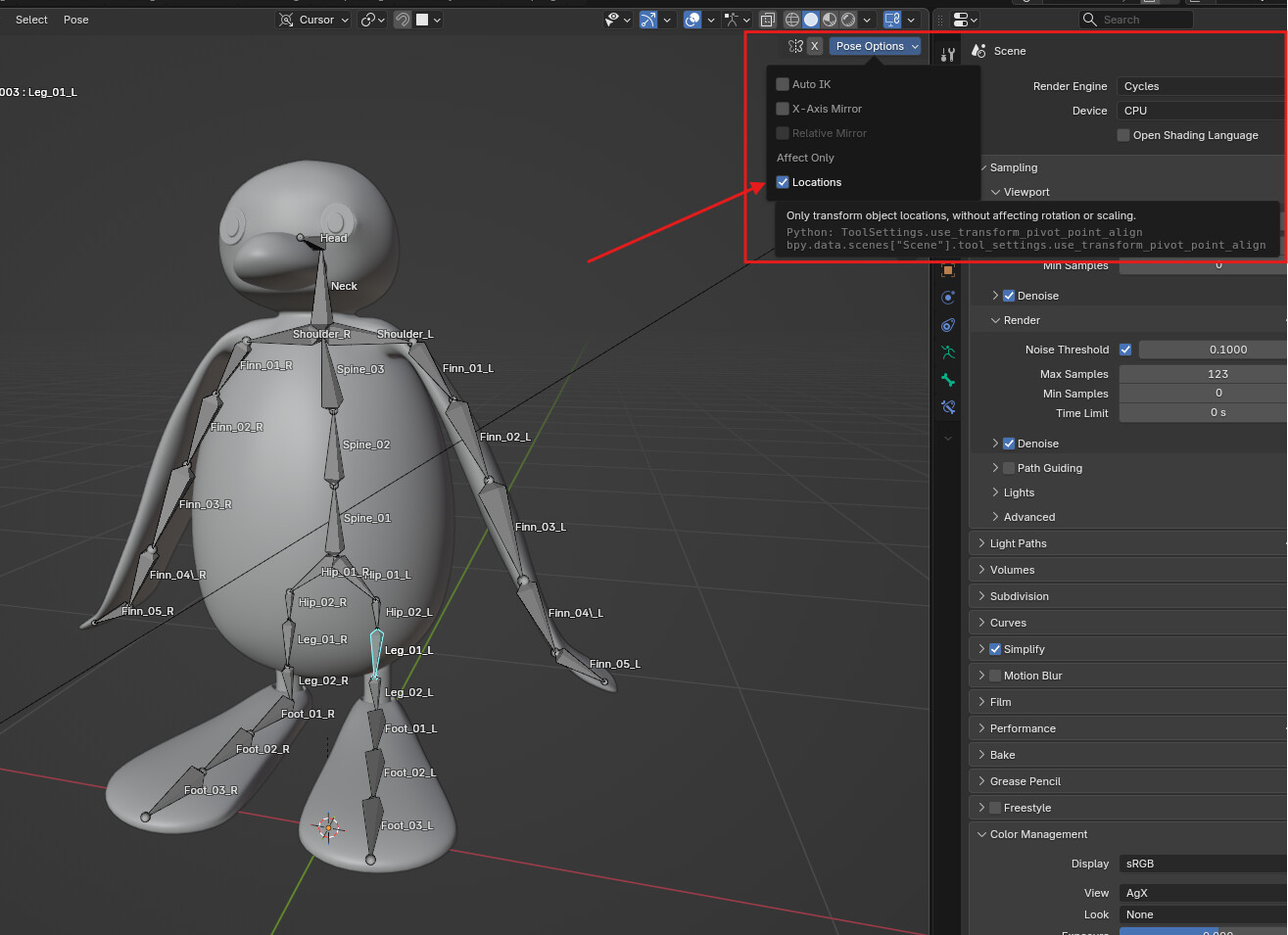Open the Pose Options dropdown
The image size is (1288, 935).
click(x=876, y=46)
